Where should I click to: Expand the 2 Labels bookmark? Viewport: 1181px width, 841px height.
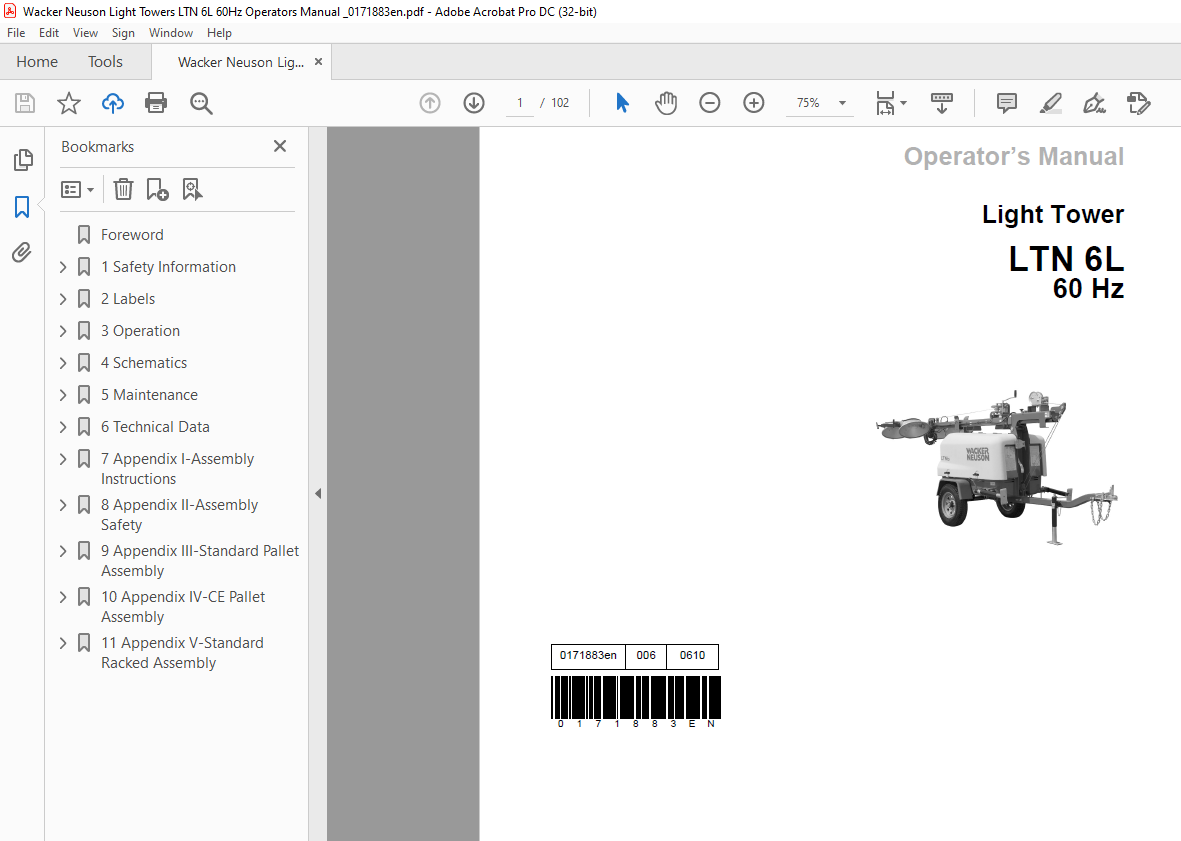pos(63,299)
